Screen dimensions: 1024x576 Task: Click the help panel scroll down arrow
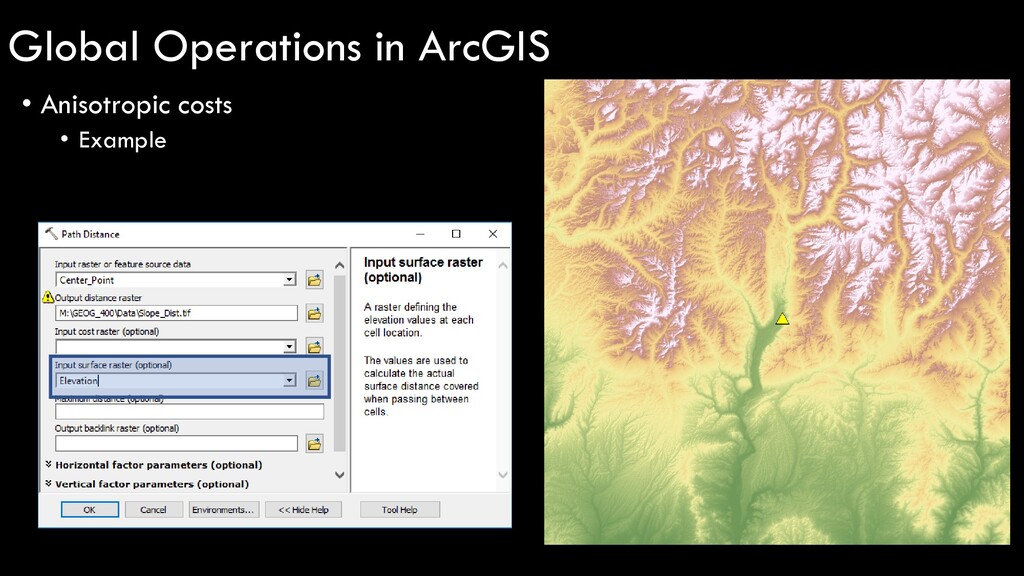(503, 475)
